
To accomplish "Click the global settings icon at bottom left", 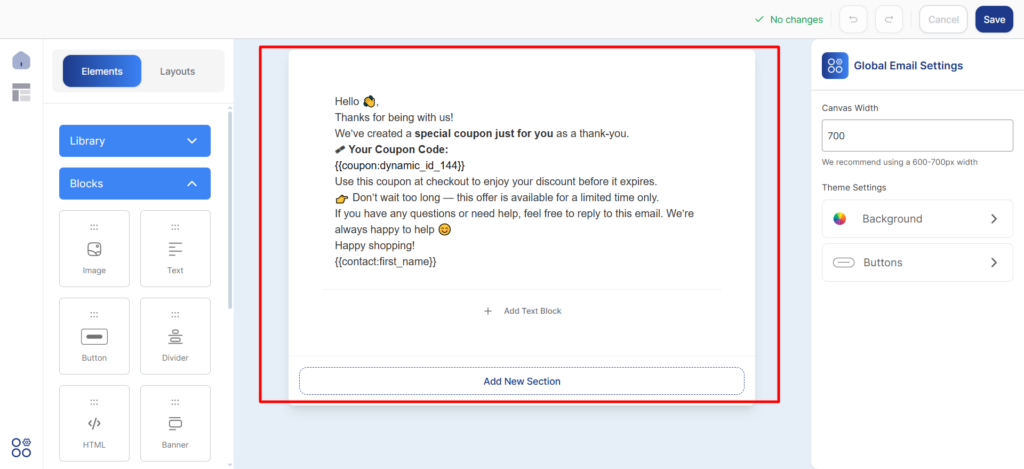I will coord(21,447).
